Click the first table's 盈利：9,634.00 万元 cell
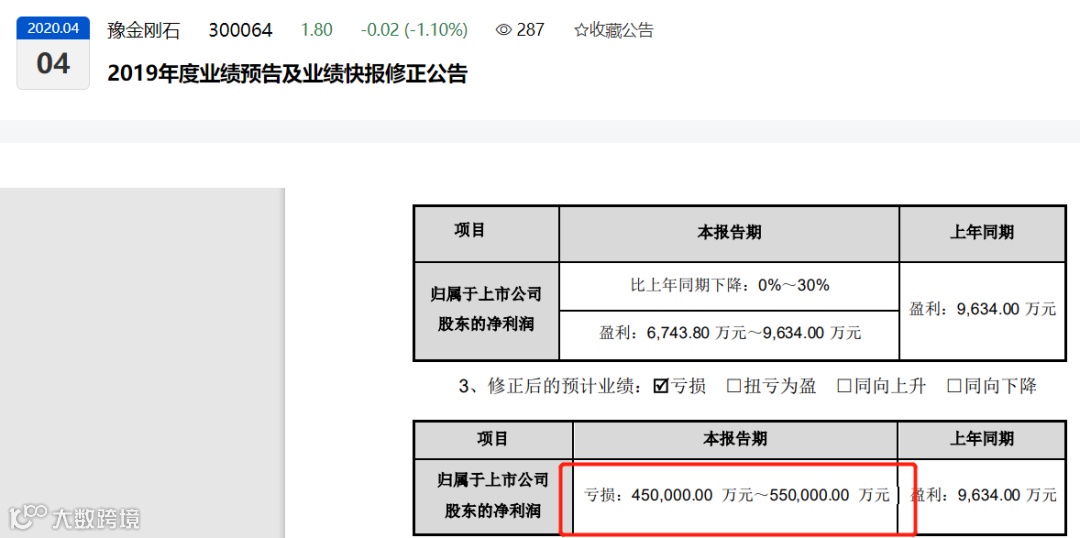Image resolution: width=1080 pixels, height=538 pixels. pyautogui.click(x=982, y=311)
